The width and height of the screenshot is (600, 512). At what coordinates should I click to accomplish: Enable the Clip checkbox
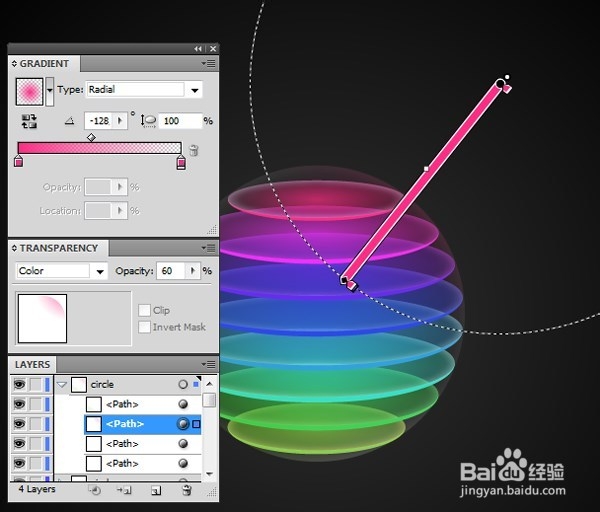[x=144, y=310]
